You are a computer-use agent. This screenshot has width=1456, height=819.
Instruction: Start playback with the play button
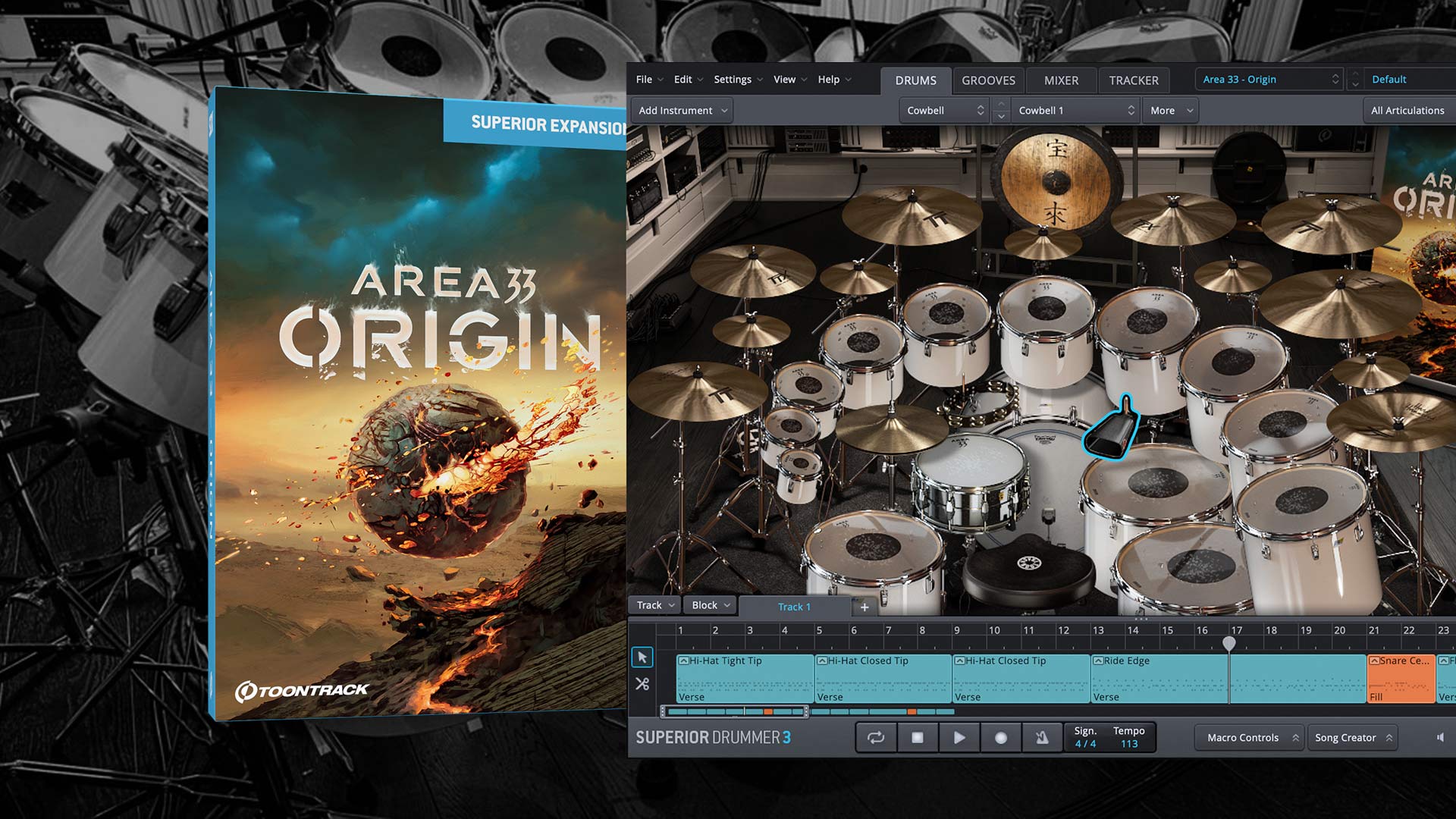coord(959,737)
